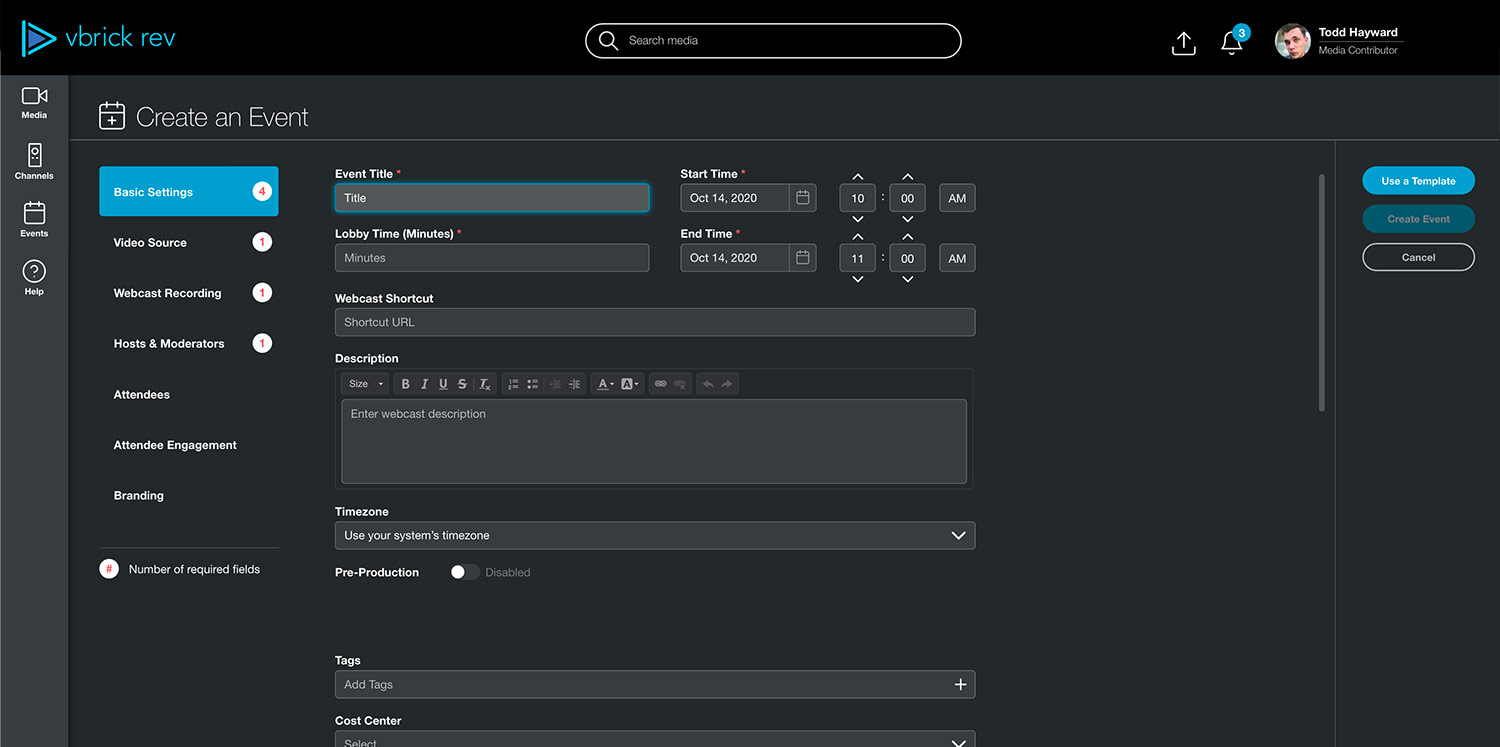The width and height of the screenshot is (1500, 747).
Task: Increase End Time hour with up arrow
Action: pyautogui.click(x=858, y=237)
